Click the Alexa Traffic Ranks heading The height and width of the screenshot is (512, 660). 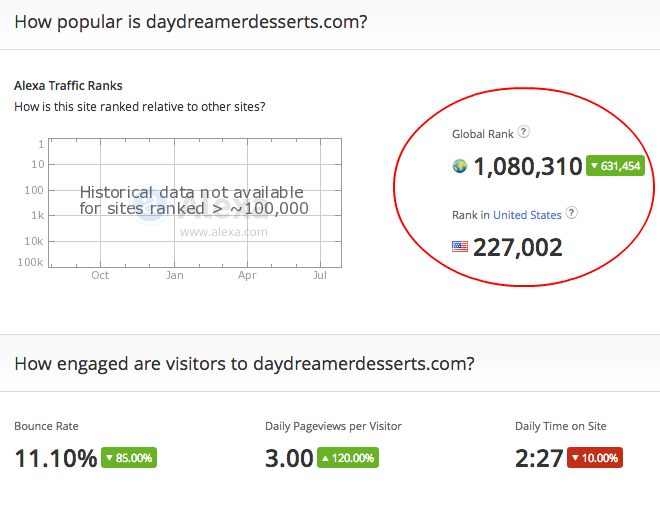click(68, 86)
